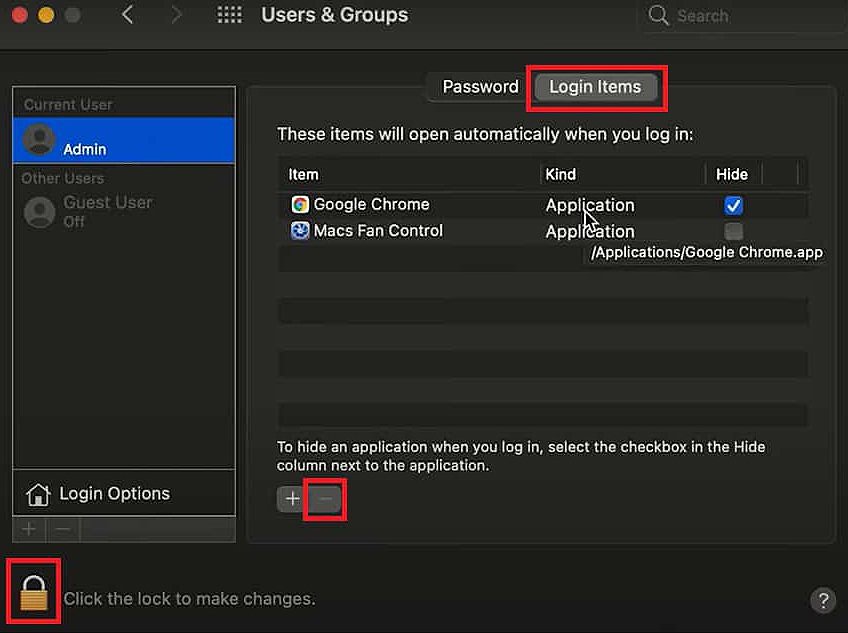Click the Login Options house icon
Viewport: 848px width, 633px height.
(x=38, y=494)
